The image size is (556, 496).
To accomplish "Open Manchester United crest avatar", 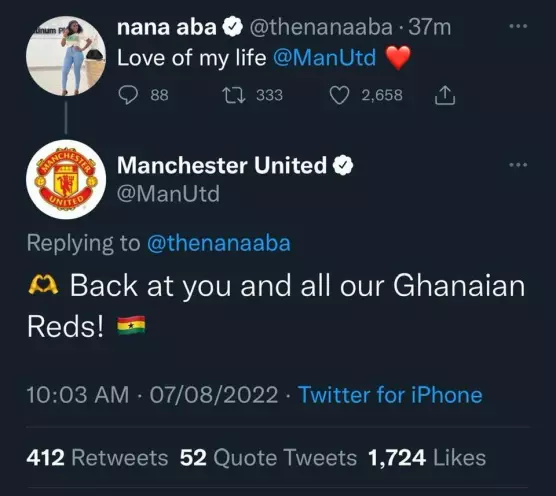I will click(66, 179).
